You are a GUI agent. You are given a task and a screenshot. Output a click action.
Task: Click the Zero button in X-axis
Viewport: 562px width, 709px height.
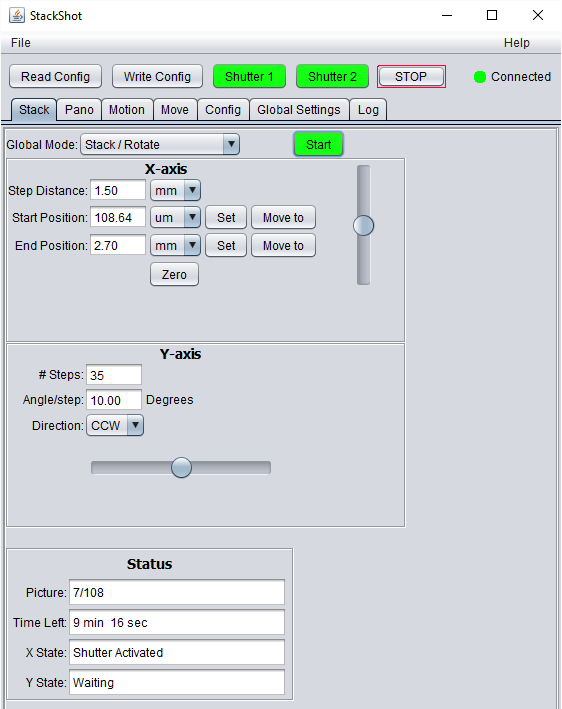tap(175, 274)
